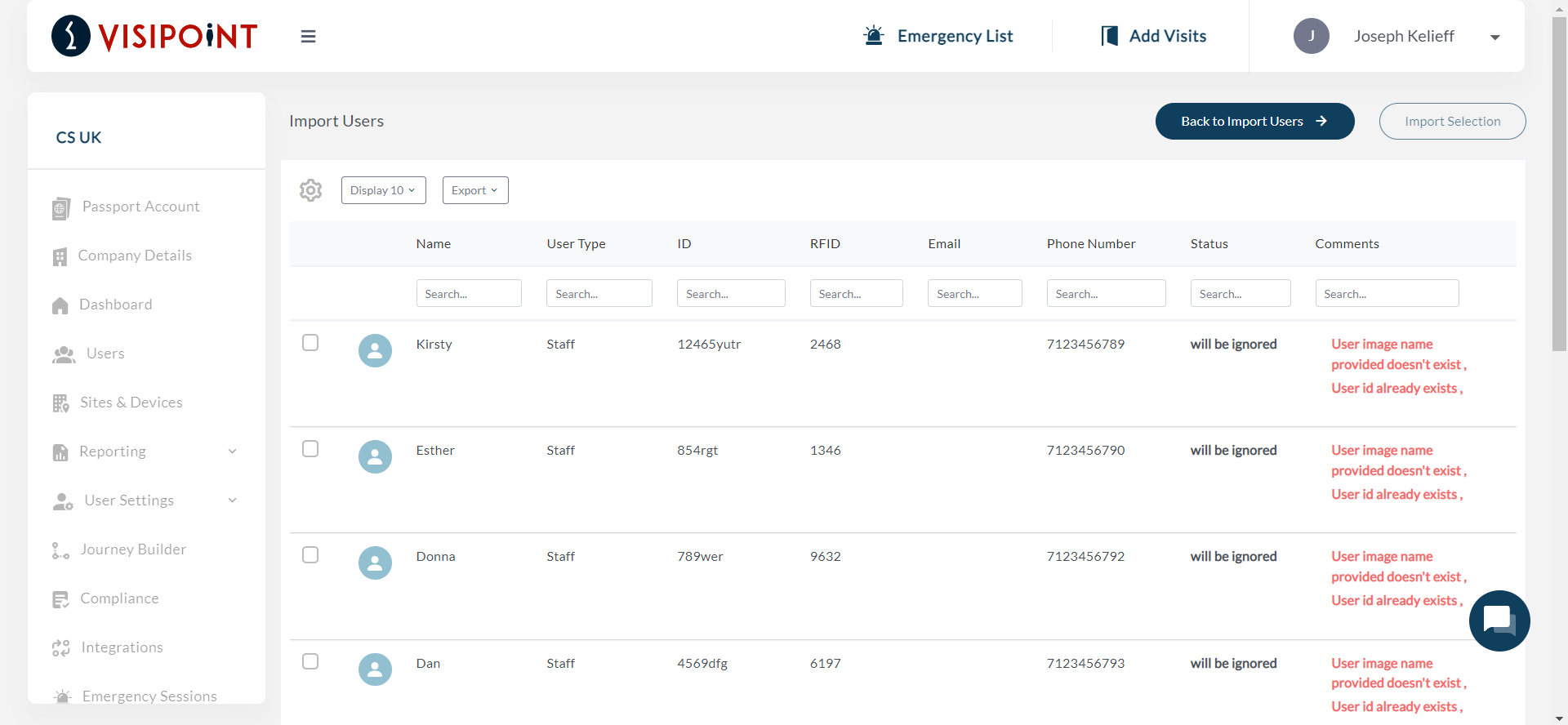1568x725 pixels.
Task: Click the Name search field
Action: pyautogui.click(x=469, y=293)
